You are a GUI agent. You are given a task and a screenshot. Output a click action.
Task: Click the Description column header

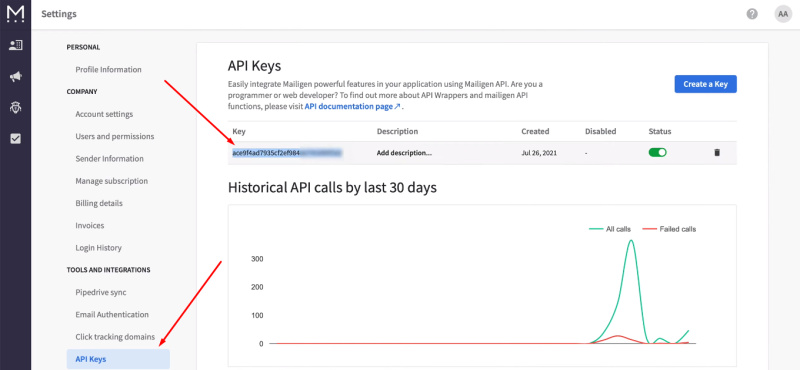pyautogui.click(x=397, y=131)
